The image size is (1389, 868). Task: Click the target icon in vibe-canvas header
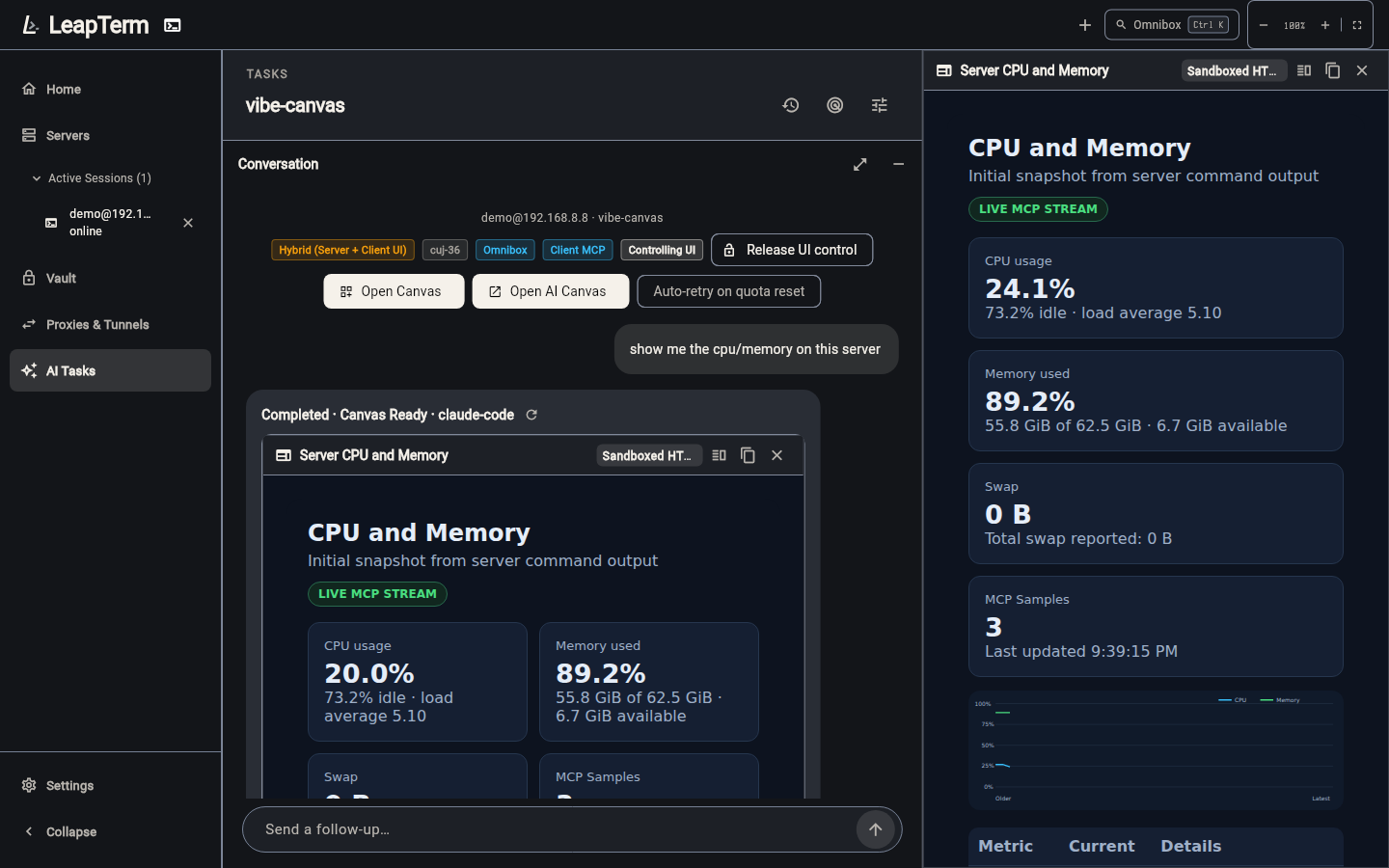pyautogui.click(x=835, y=105)
